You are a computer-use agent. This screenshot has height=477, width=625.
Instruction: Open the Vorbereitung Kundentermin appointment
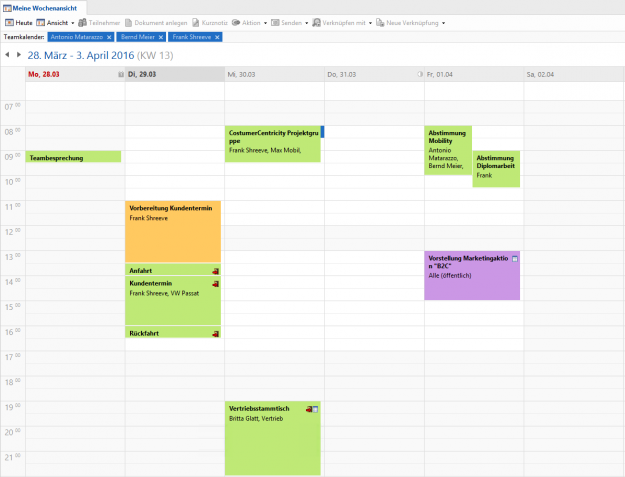(x=173, y=232)
